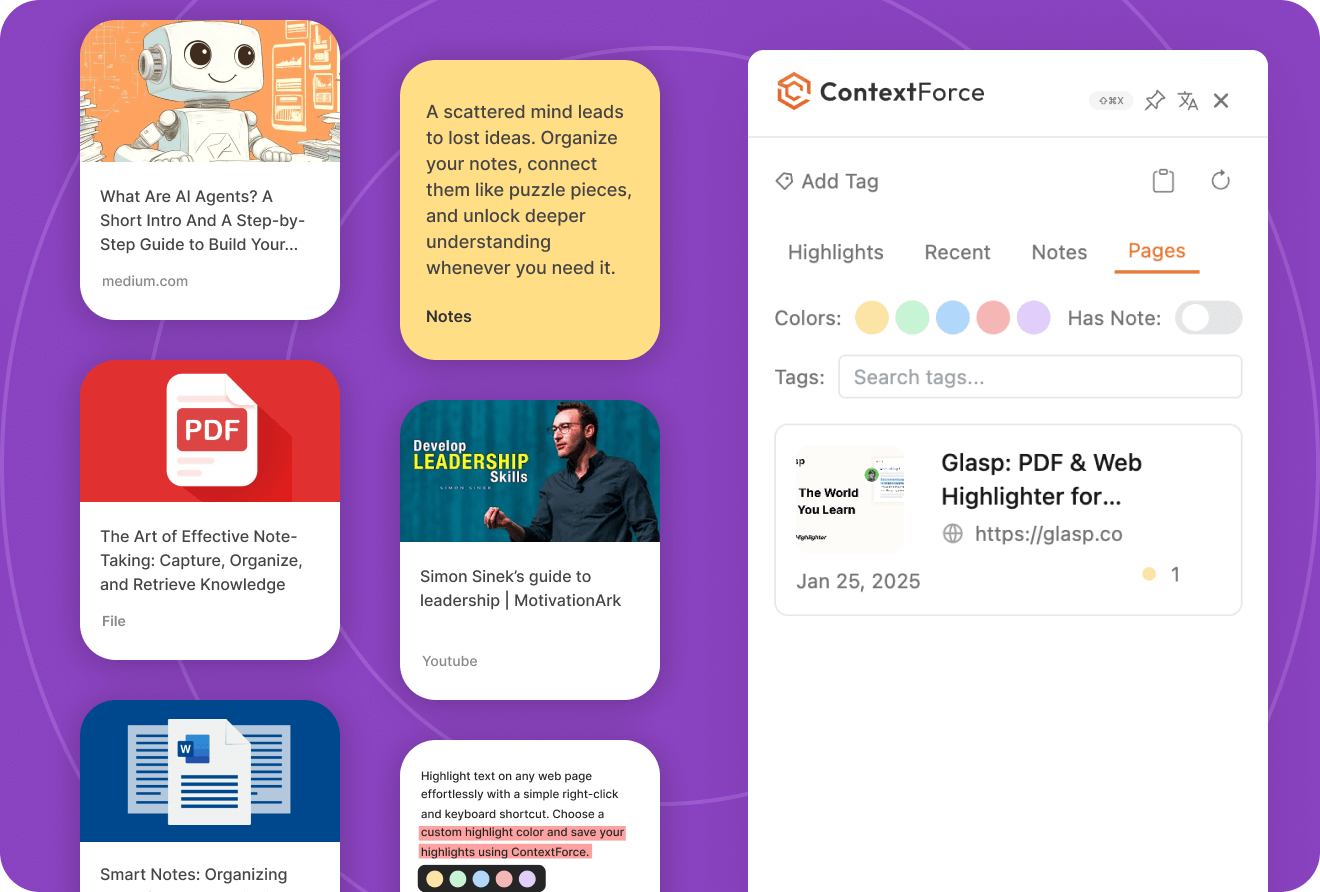Viewport: 1320px width, 892px height.
Task: Click the clipboard copy icon
Action: (x=1163, y=181)
